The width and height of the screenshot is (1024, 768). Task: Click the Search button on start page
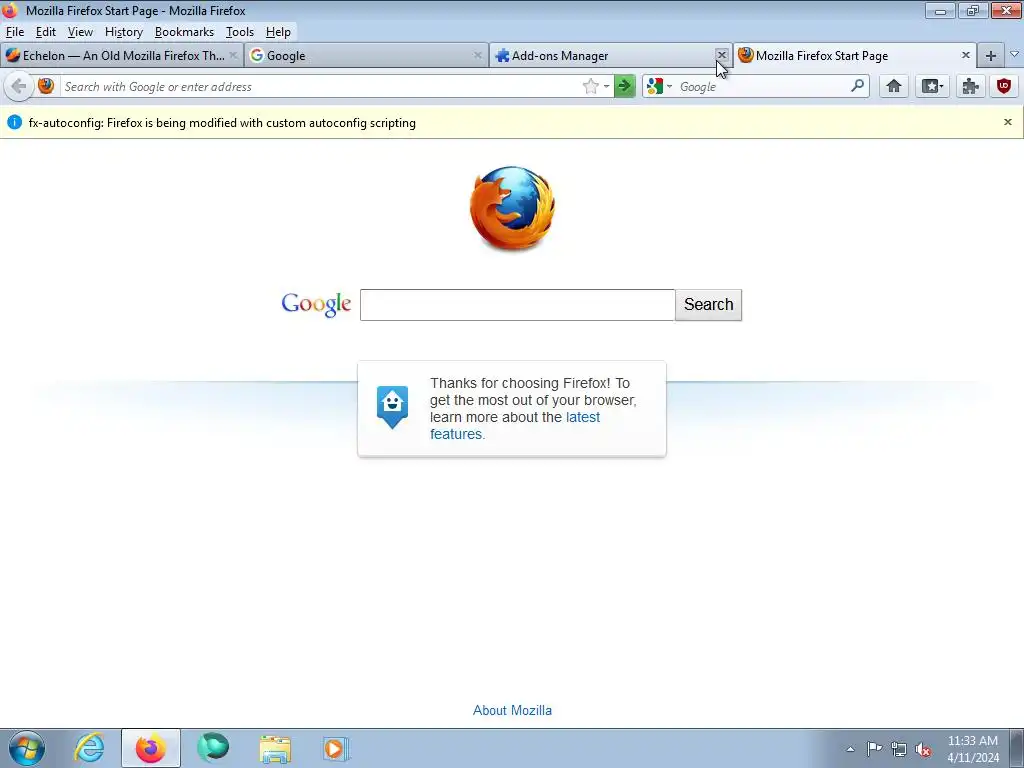pos(709,305)
